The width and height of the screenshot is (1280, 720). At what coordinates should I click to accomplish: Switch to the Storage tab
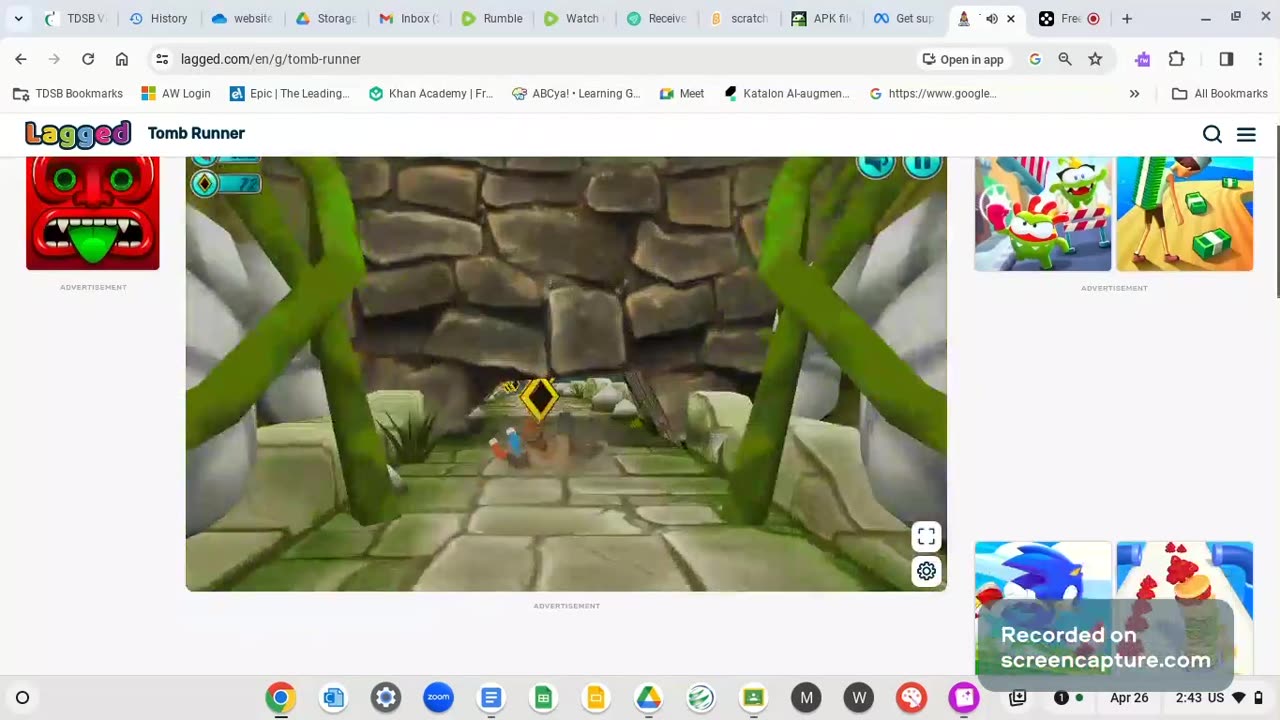point(325,18)
